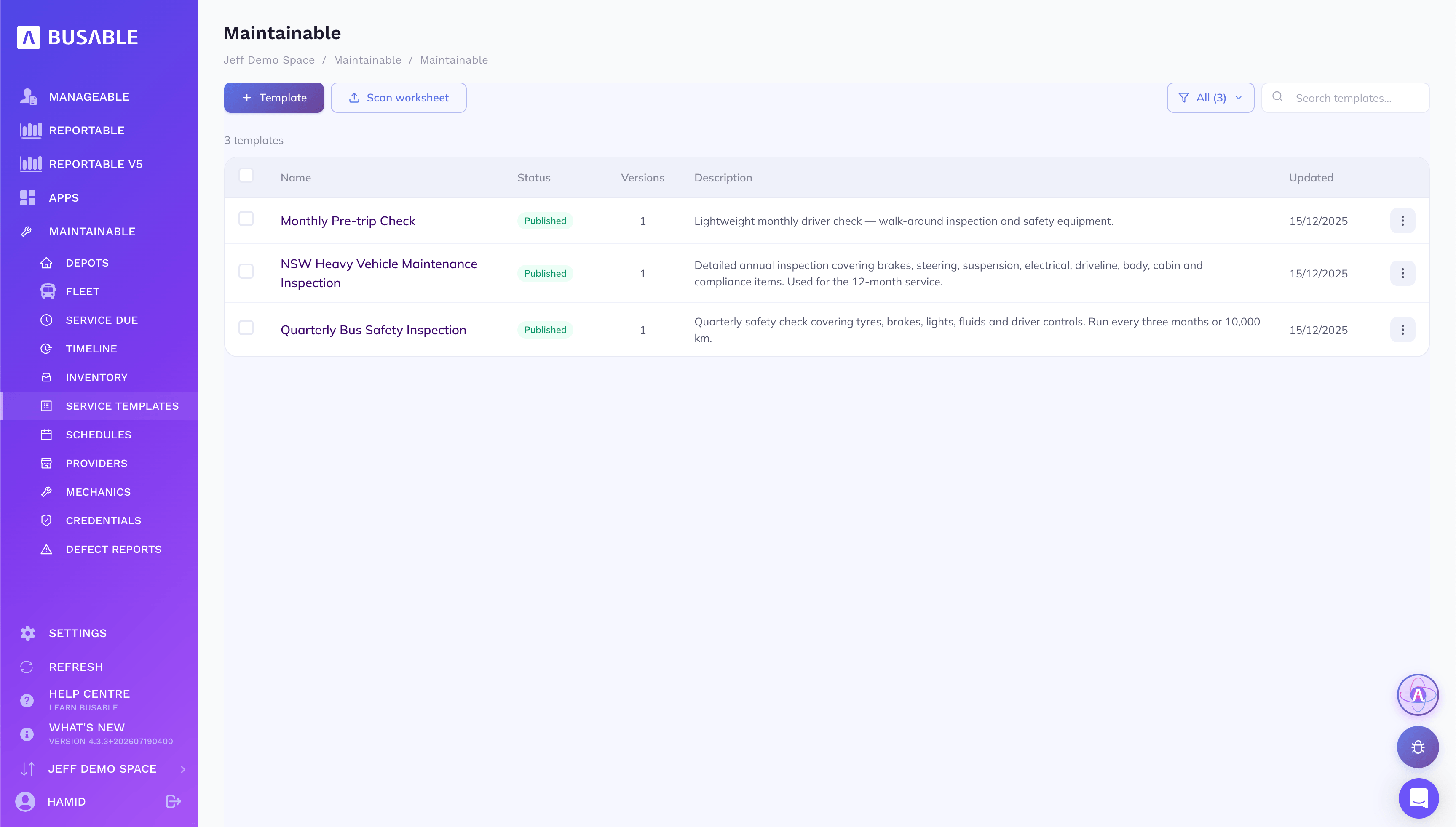Open NSW Heavy Vehicle Maintenance Inspection template
The image size is (1456, 827).
pos(379,273)
